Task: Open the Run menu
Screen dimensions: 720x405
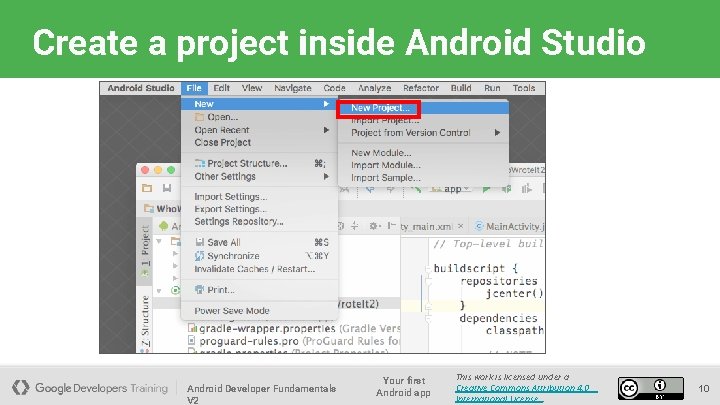Action: (x=492, y=88)
